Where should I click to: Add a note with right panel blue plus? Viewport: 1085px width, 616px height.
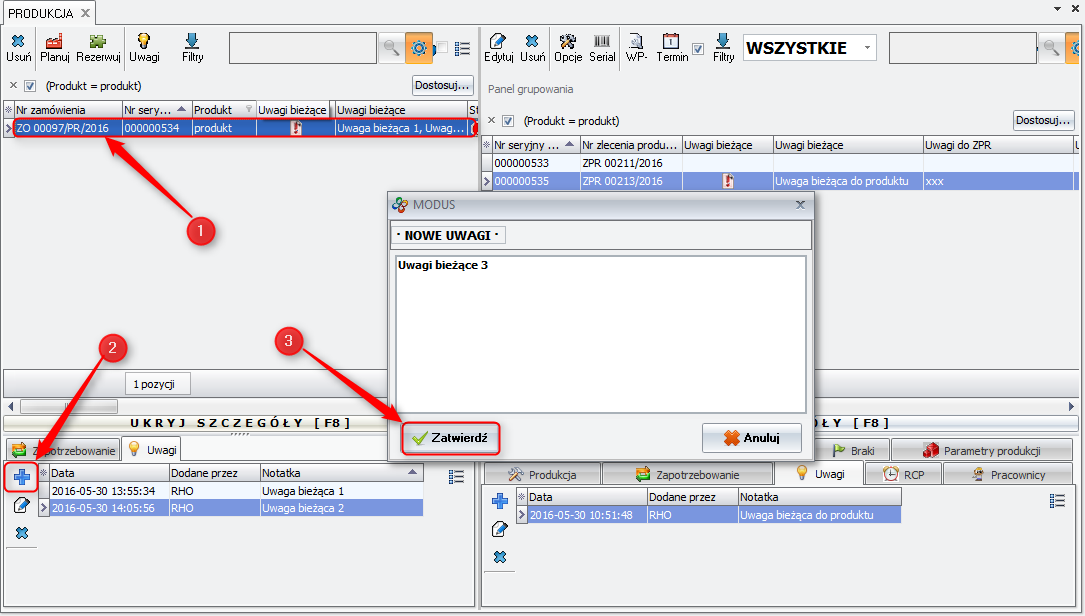pyautogui.click(x=500, y=501)
